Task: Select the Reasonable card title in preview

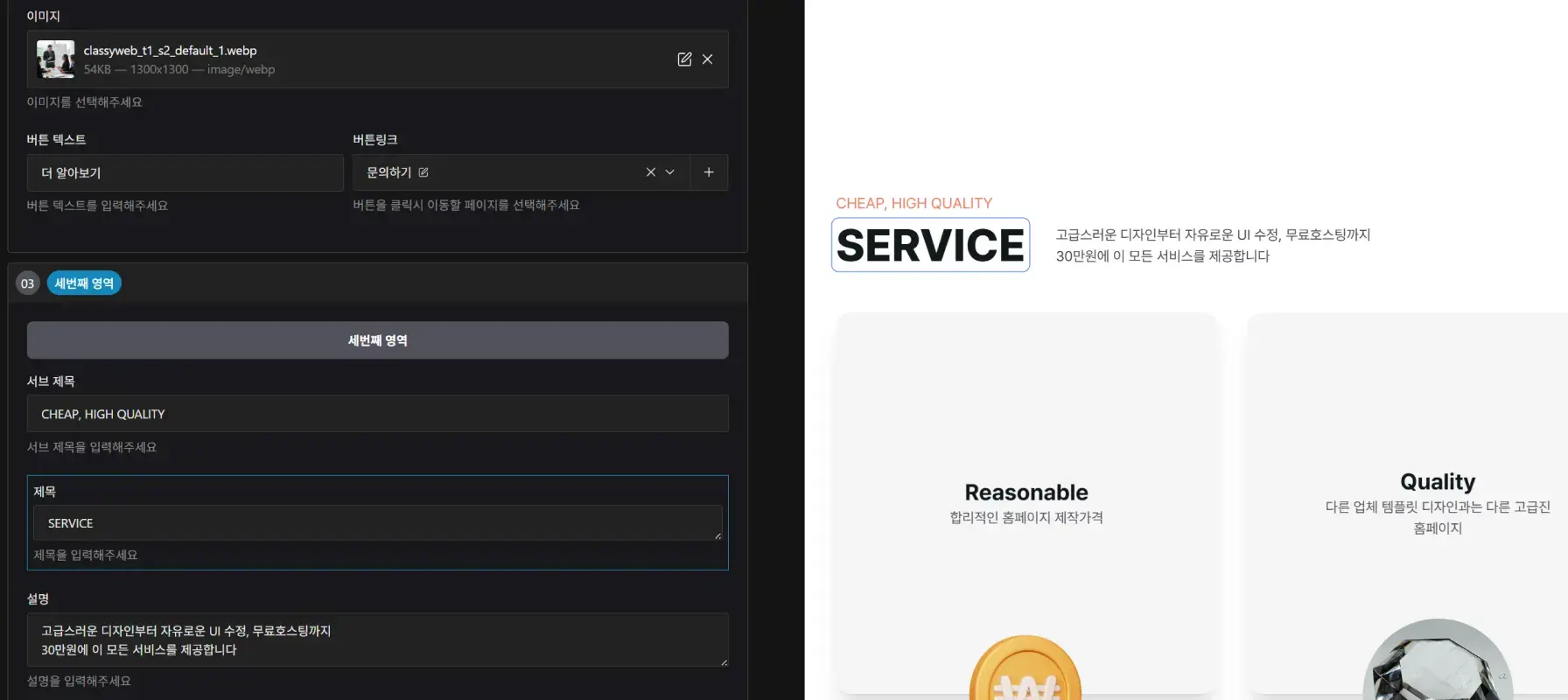Action: [x=1025, y=493]
